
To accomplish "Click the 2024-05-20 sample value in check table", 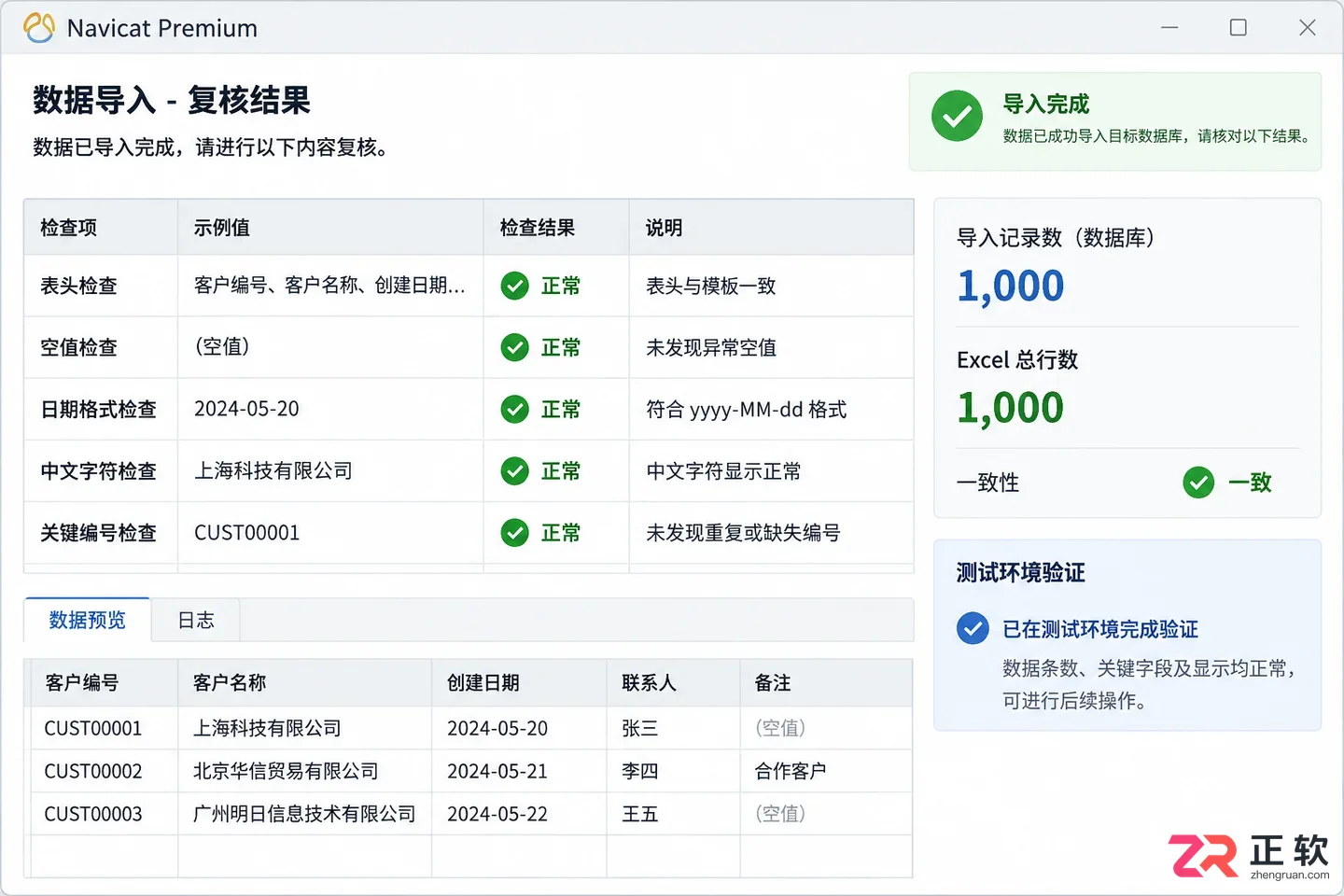I will coord(246,409).
